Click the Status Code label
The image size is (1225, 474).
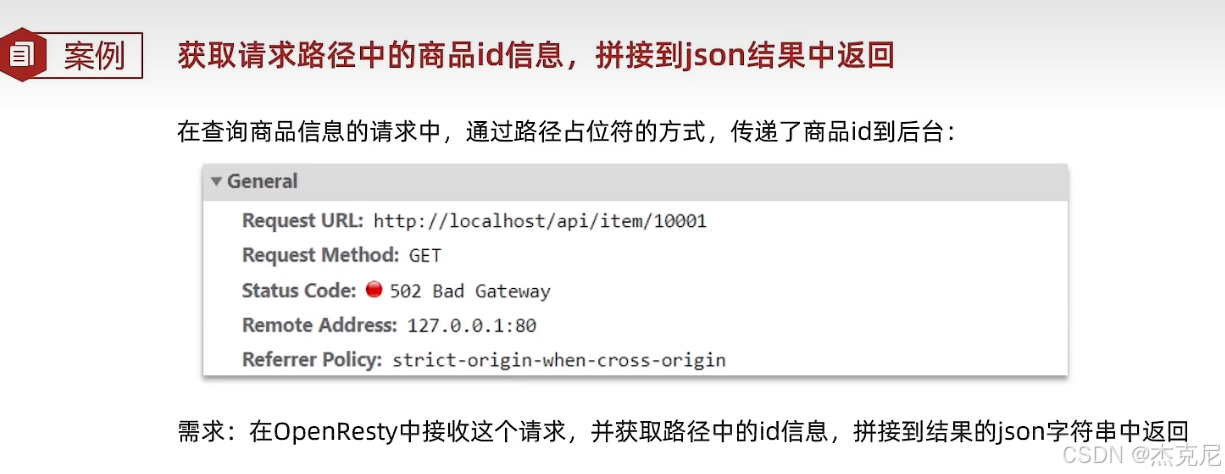[299, 291]
